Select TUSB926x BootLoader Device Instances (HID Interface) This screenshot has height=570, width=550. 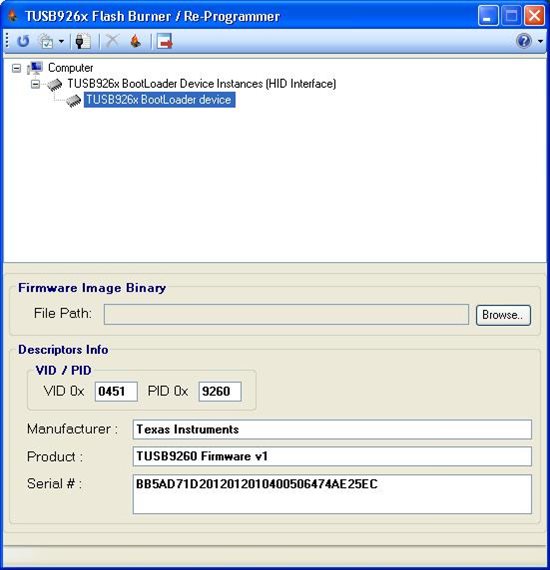click(x=201, y=84)
